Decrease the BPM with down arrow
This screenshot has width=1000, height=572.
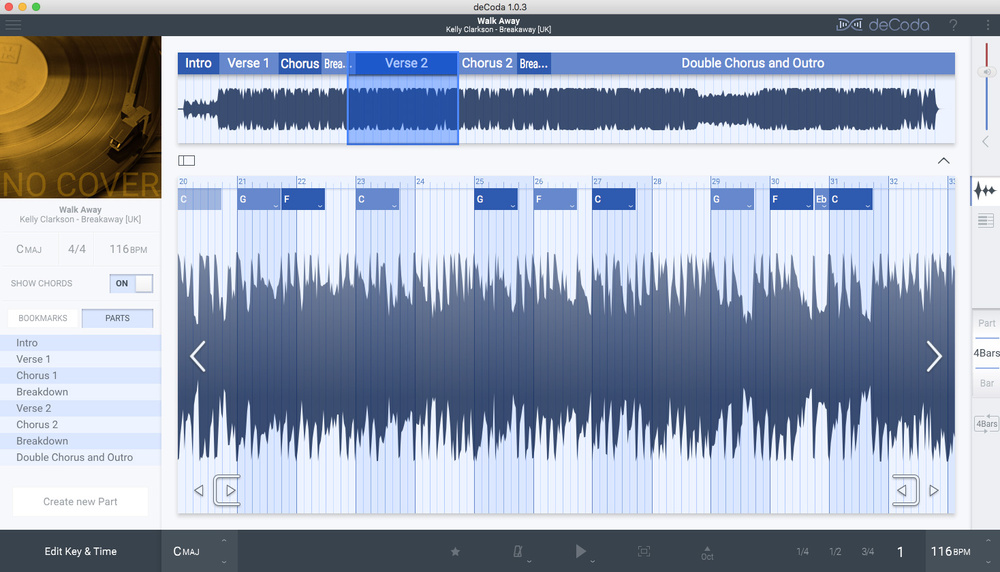click(988, 562)
